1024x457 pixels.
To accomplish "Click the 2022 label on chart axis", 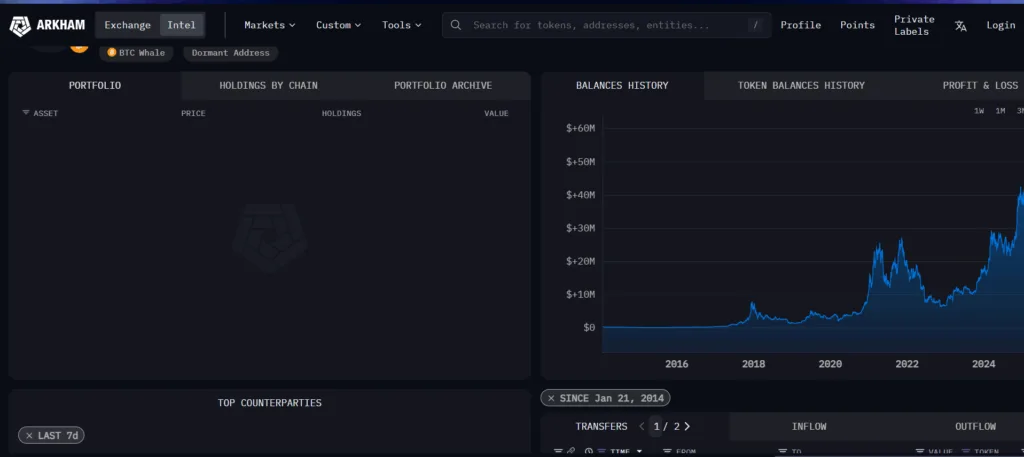I will point(907,364).
